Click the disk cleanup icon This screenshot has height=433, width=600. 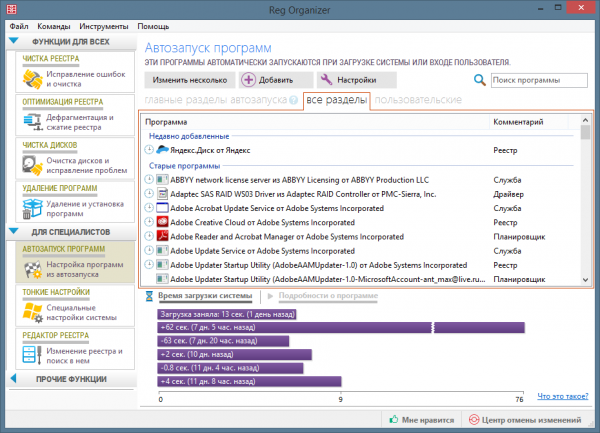(x=33, y=165)
